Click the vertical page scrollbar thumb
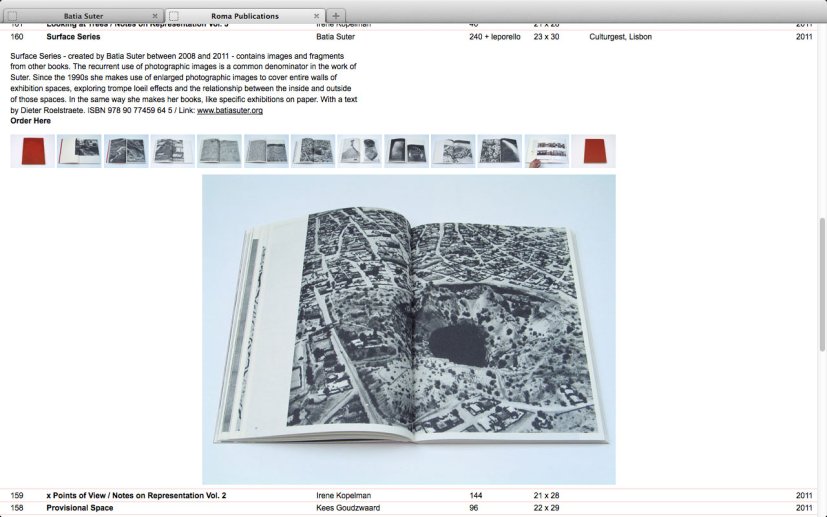Screen dimensions: 827x517 pos(822,284)
